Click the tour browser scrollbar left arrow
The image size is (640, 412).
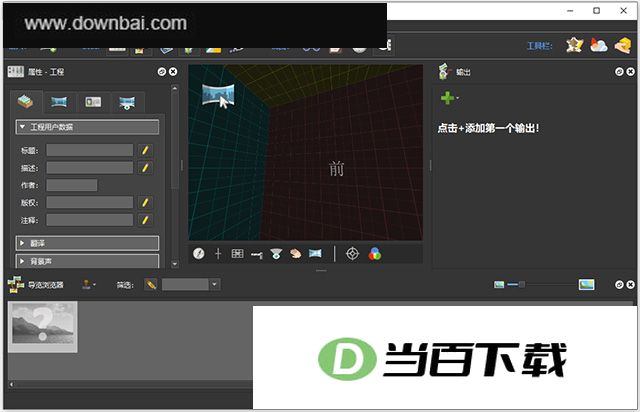pos(11,384)
